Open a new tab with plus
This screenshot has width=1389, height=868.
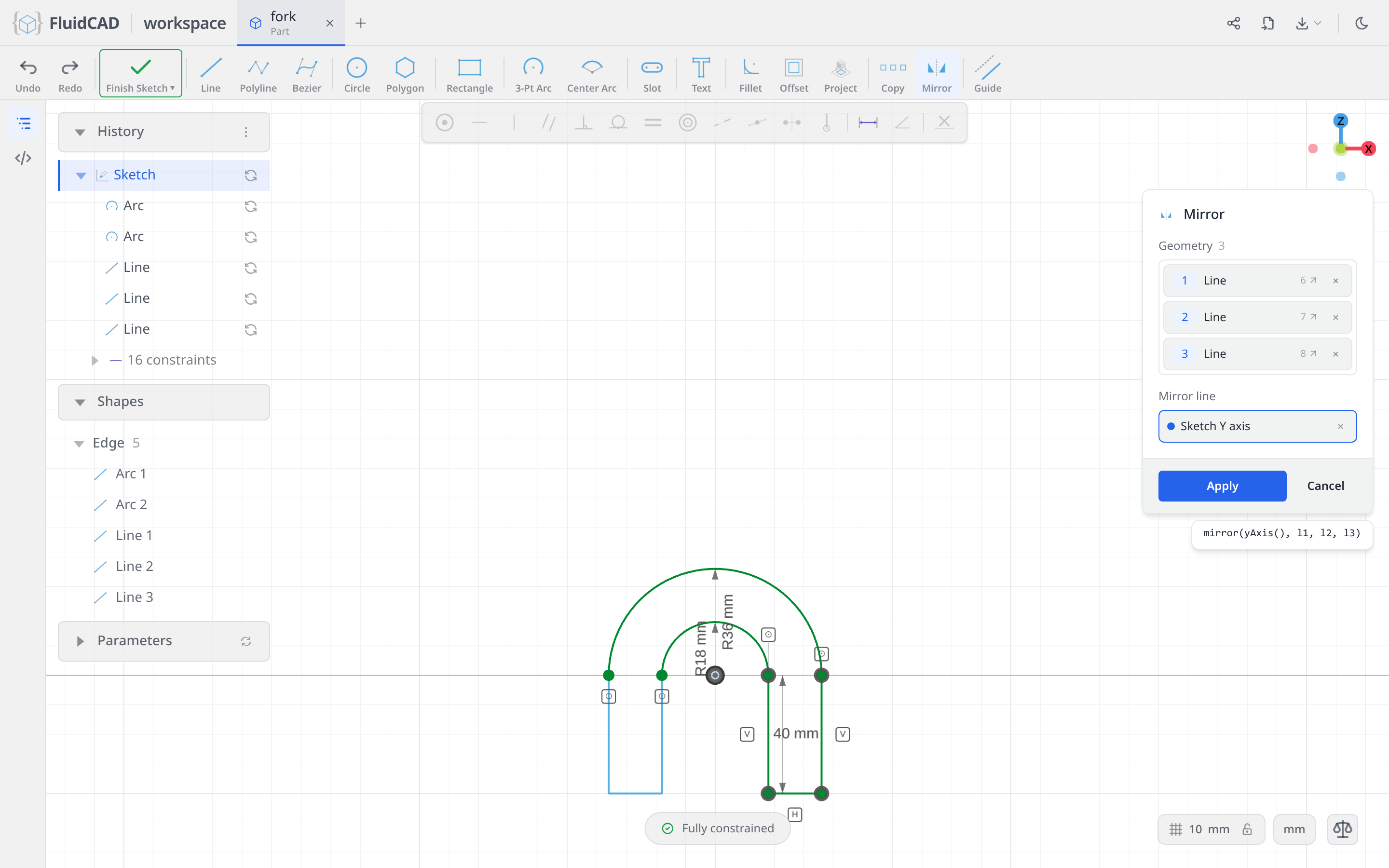tap(360, 23)
